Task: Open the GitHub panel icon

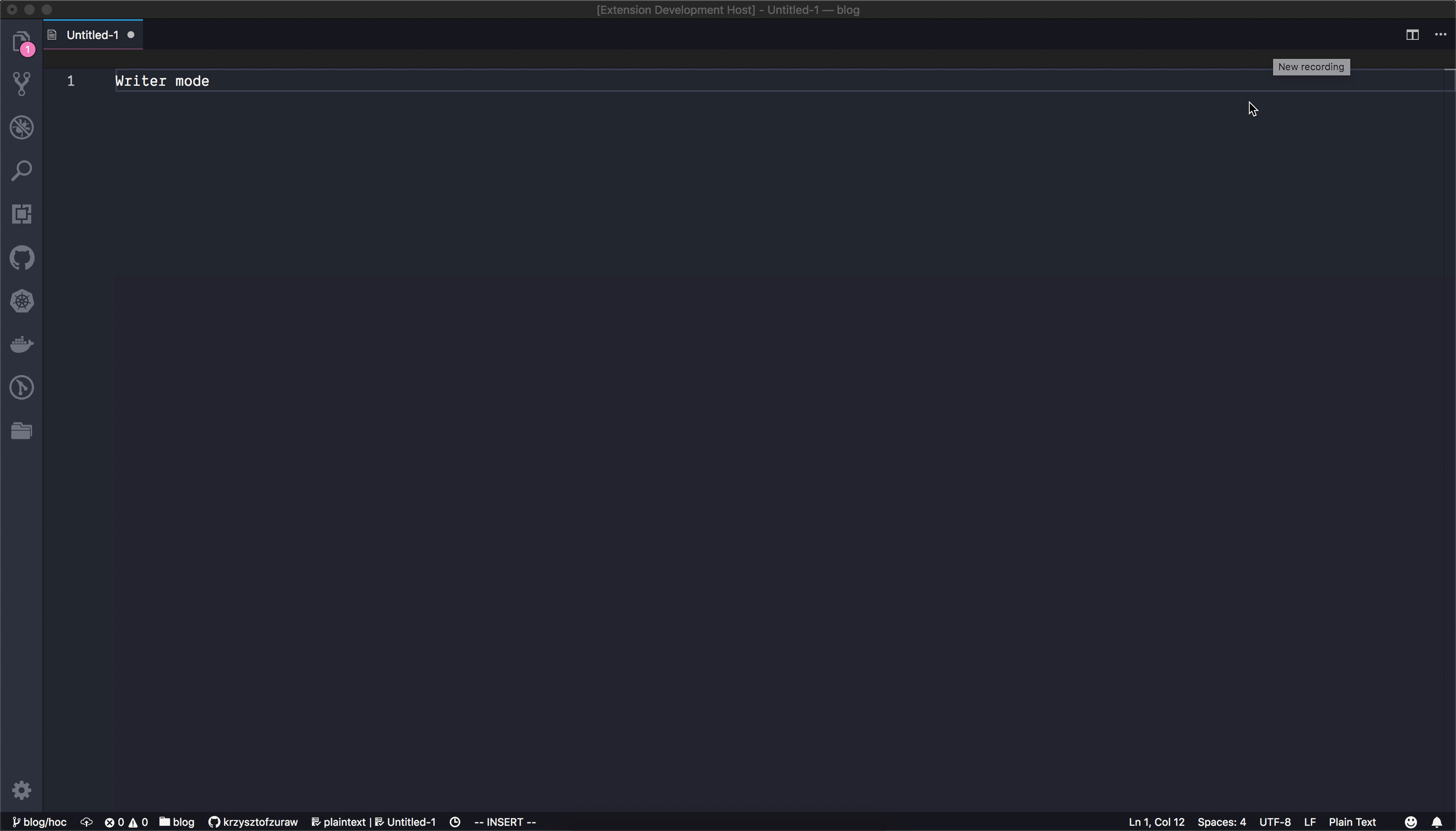Action: coord(22,257)
